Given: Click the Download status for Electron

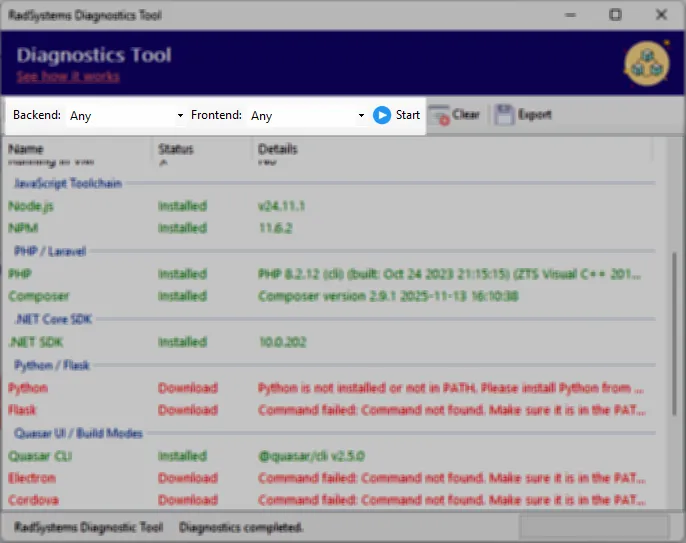Looking at the screenshot, I should tap(187, 478).
